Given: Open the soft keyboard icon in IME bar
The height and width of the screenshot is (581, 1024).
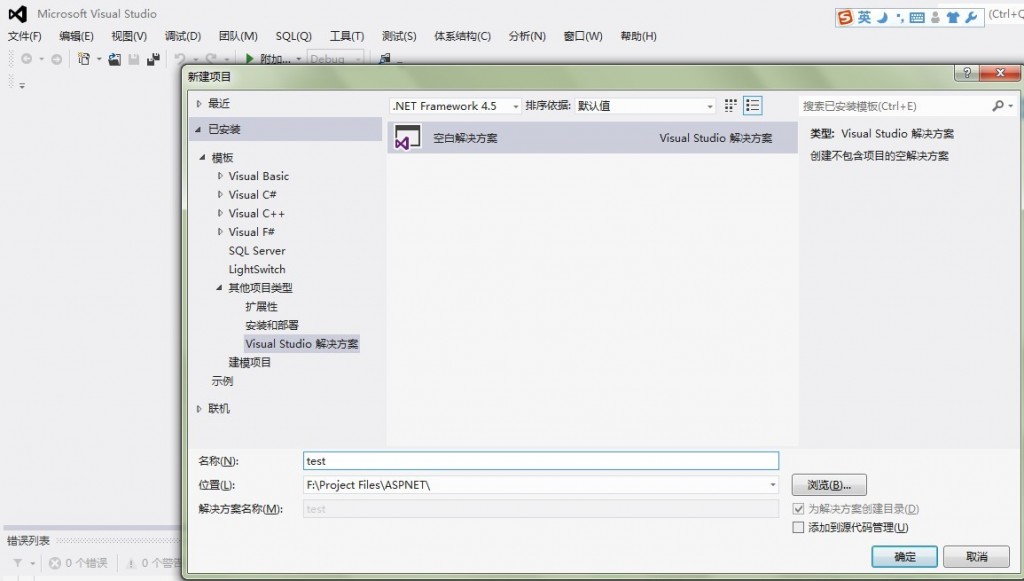Looking at the screenshot, I should click(x=917, y=18).
